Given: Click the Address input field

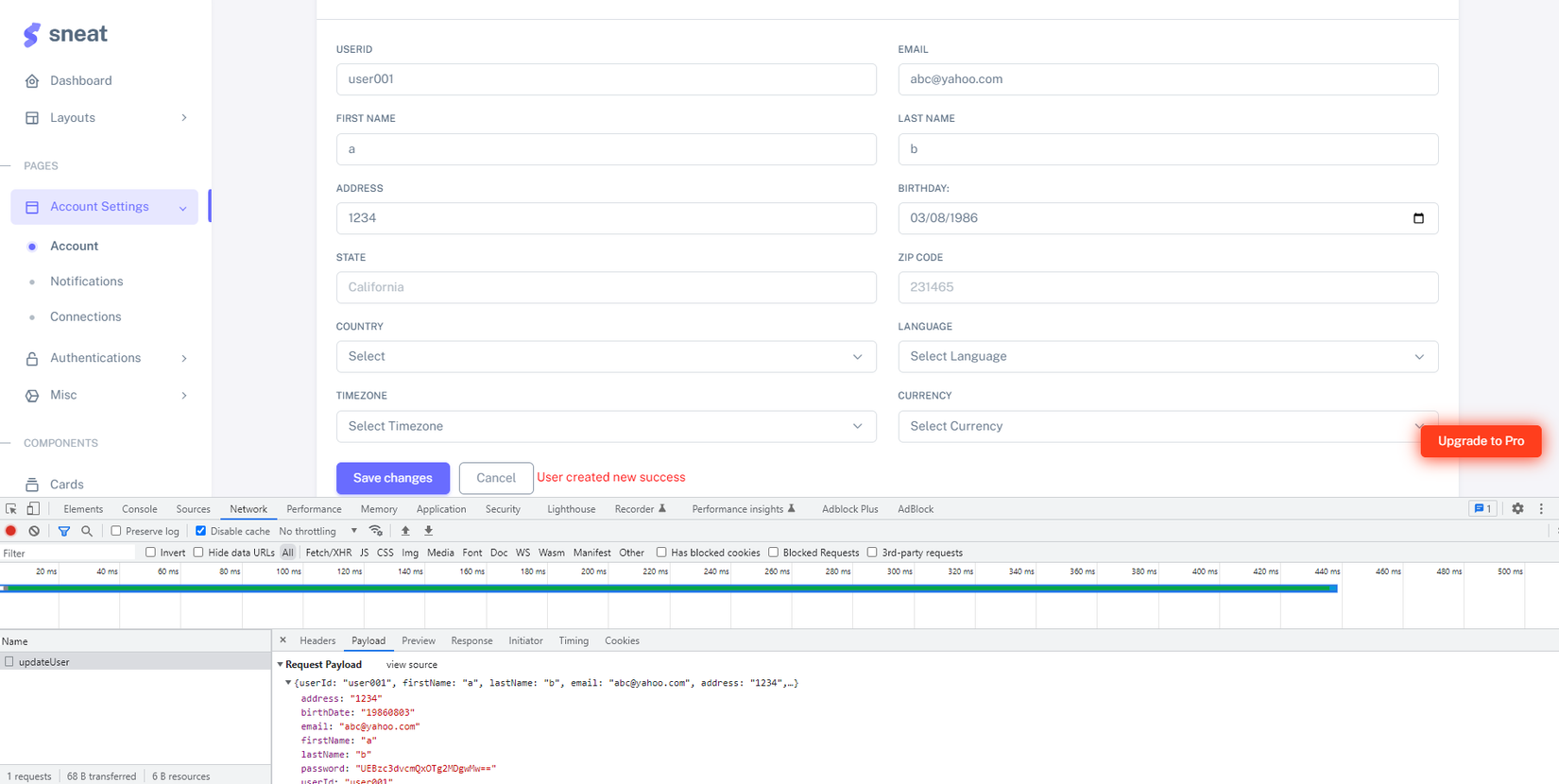Looking at the screenshot, I should pyautogui.click(x=607, y=218).
